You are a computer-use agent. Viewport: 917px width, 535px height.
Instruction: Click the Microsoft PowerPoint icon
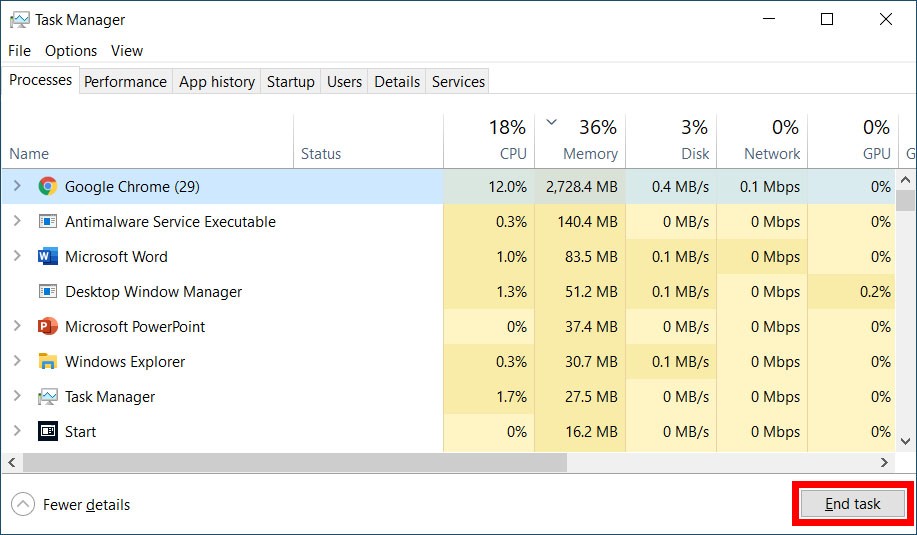click(47, 326)
